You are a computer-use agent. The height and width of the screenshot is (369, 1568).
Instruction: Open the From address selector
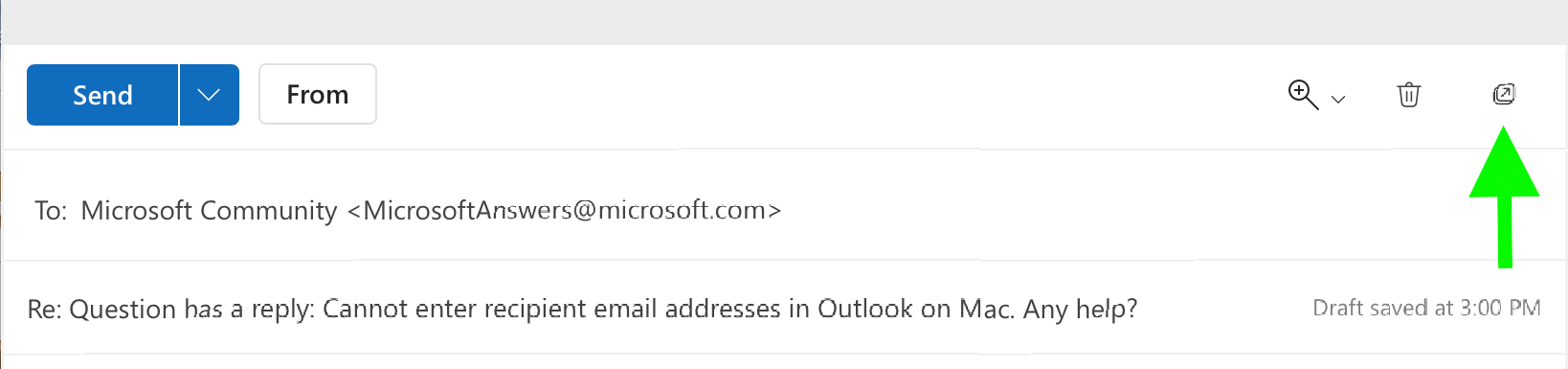[318, 94]
